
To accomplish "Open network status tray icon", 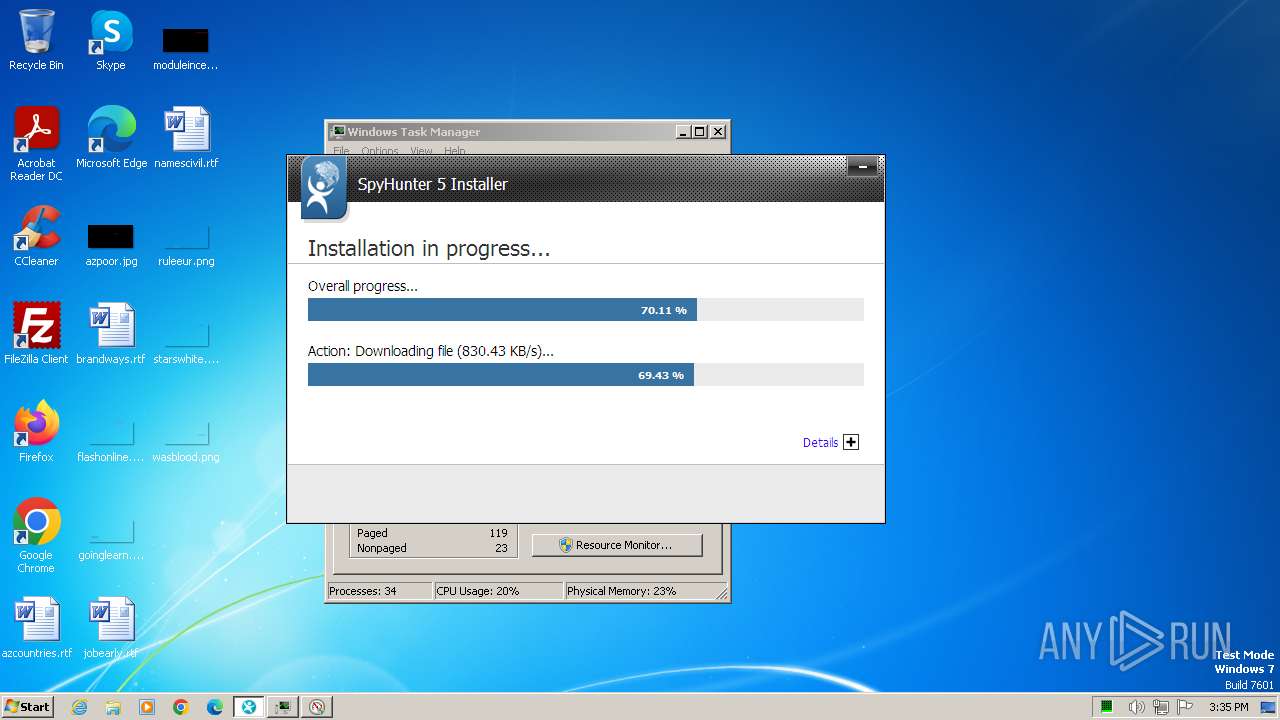I will 1161,707.
